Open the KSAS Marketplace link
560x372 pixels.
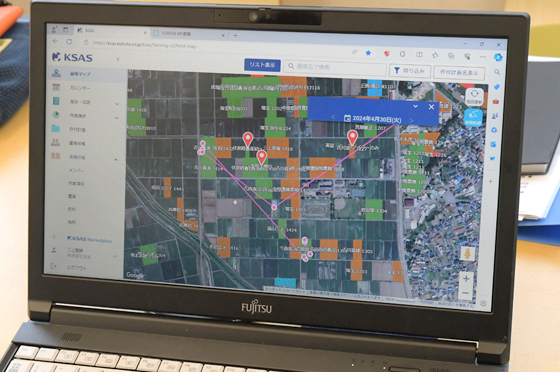click(x=89, y=239)
